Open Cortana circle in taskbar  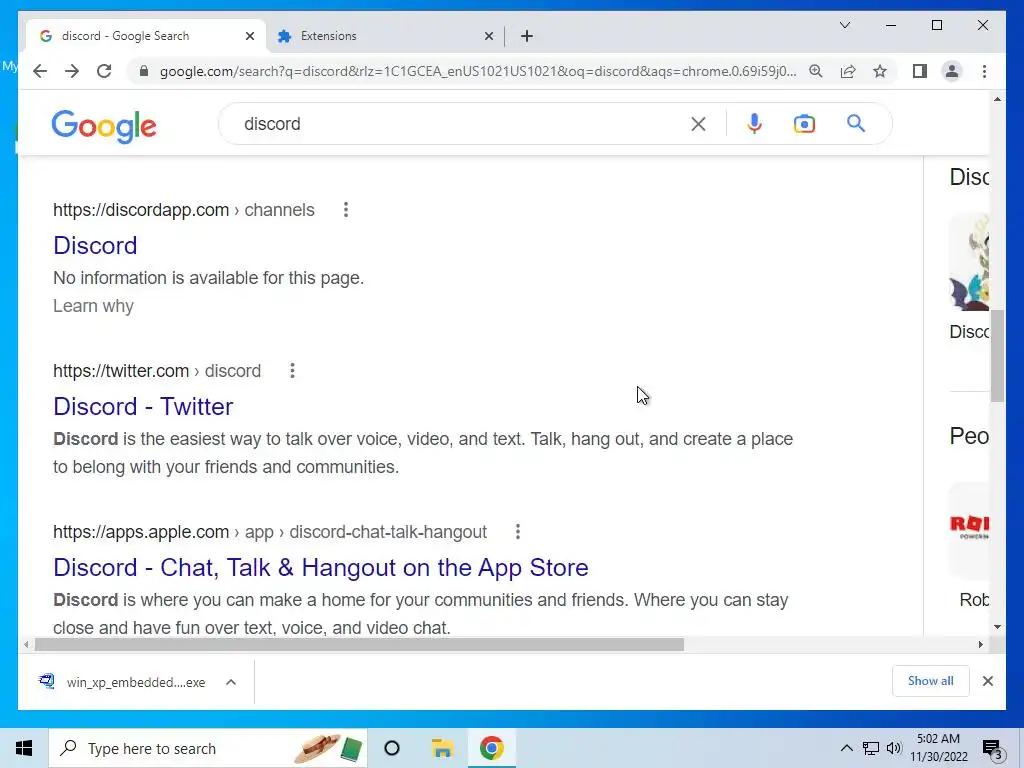pyautogui.click(x=392, y=748)
